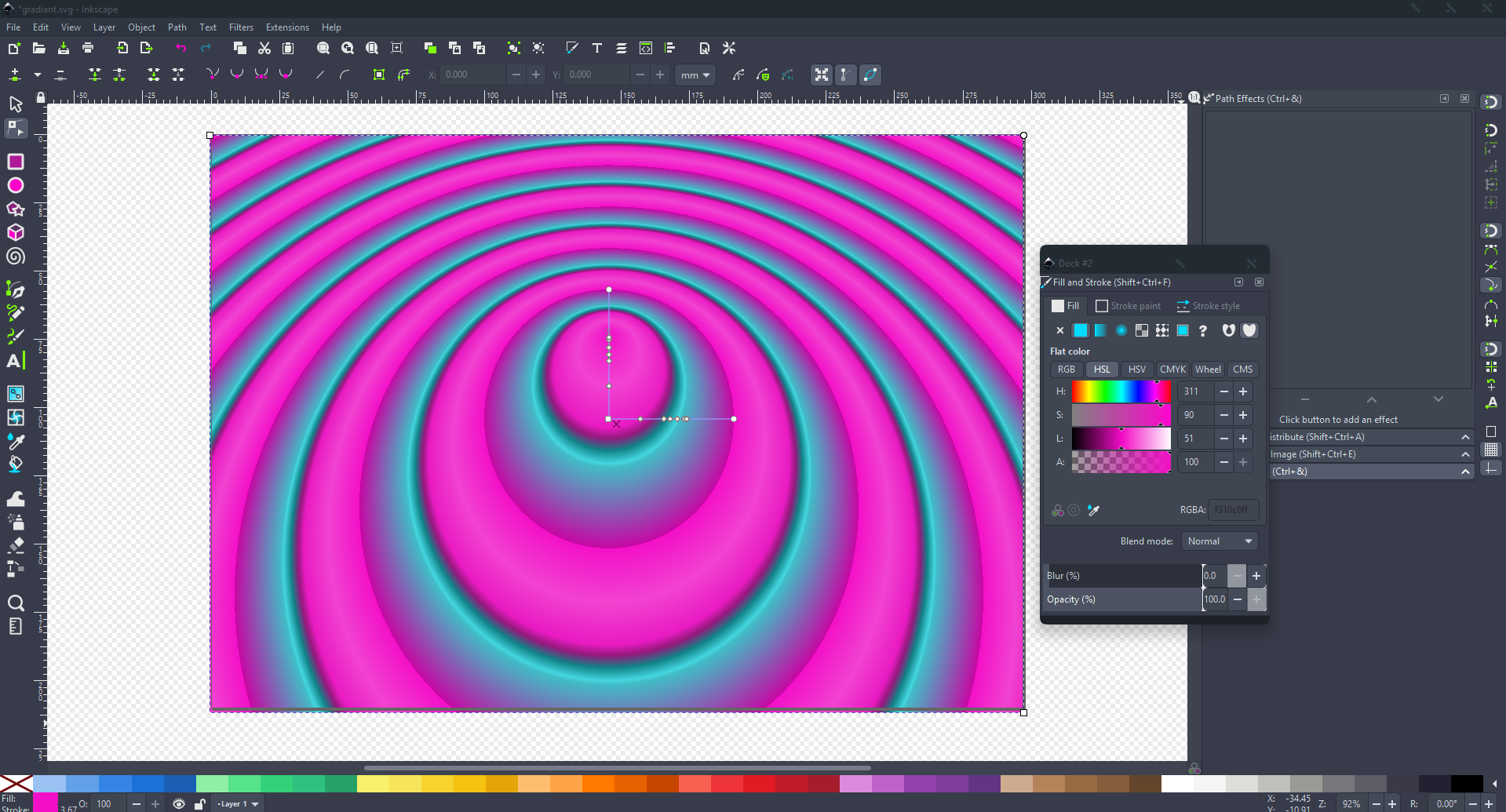The image size is (1506, 812).
Task: Select the Text tool in toolbox
Action: [15, 361]
